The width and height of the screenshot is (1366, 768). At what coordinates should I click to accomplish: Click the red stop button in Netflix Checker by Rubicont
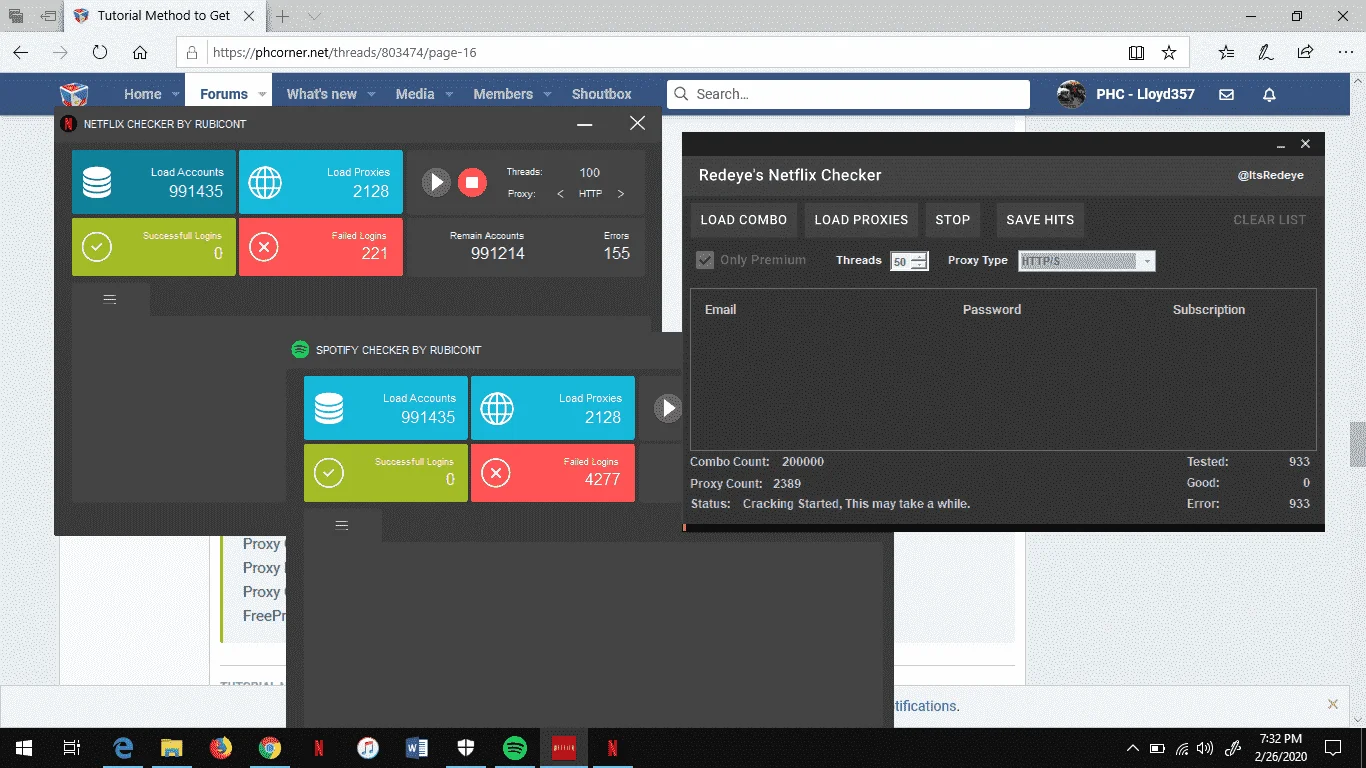pos(472,182)
